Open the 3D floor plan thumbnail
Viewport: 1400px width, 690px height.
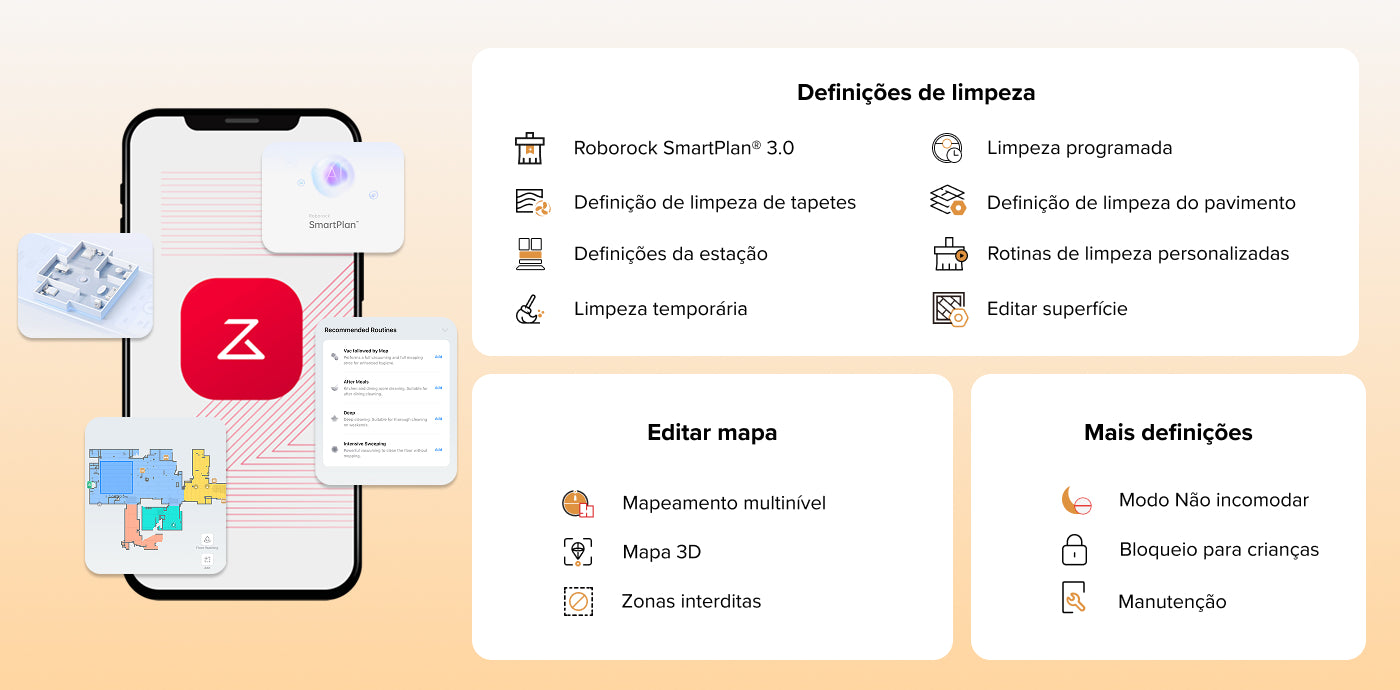point(85,286)
